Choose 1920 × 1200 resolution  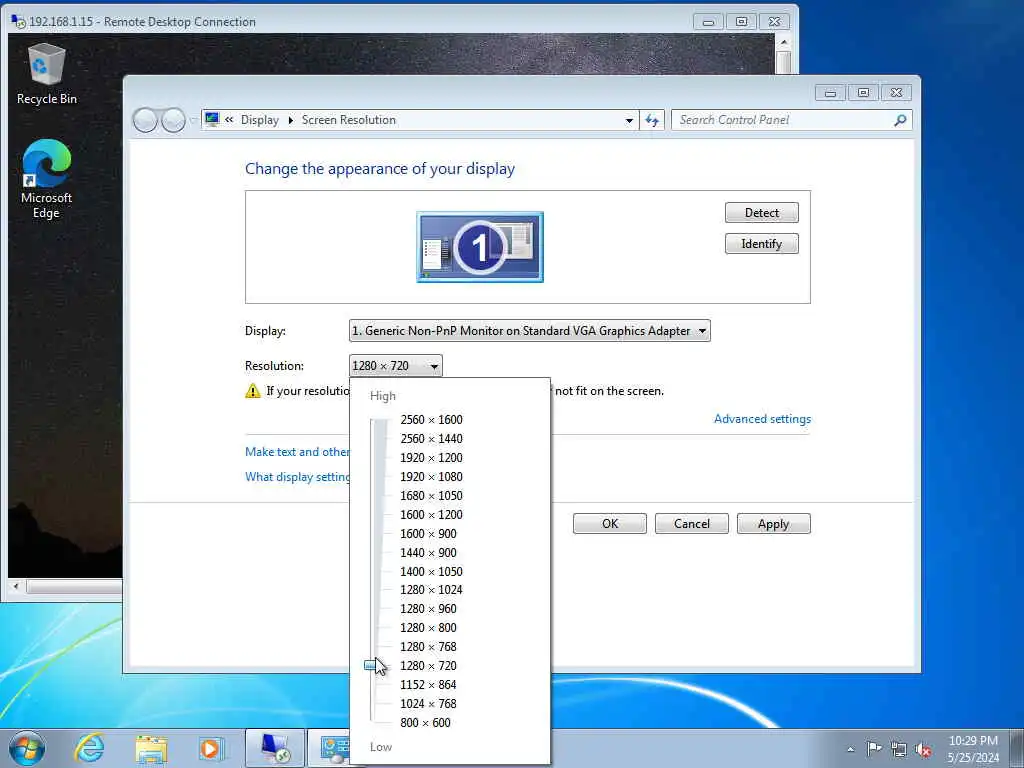pyautogui.click(x=431, y=457)
